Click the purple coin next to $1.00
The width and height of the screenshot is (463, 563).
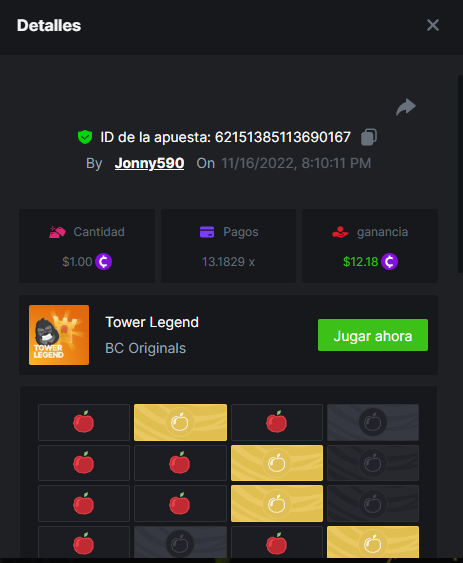(x=103, y=261)
